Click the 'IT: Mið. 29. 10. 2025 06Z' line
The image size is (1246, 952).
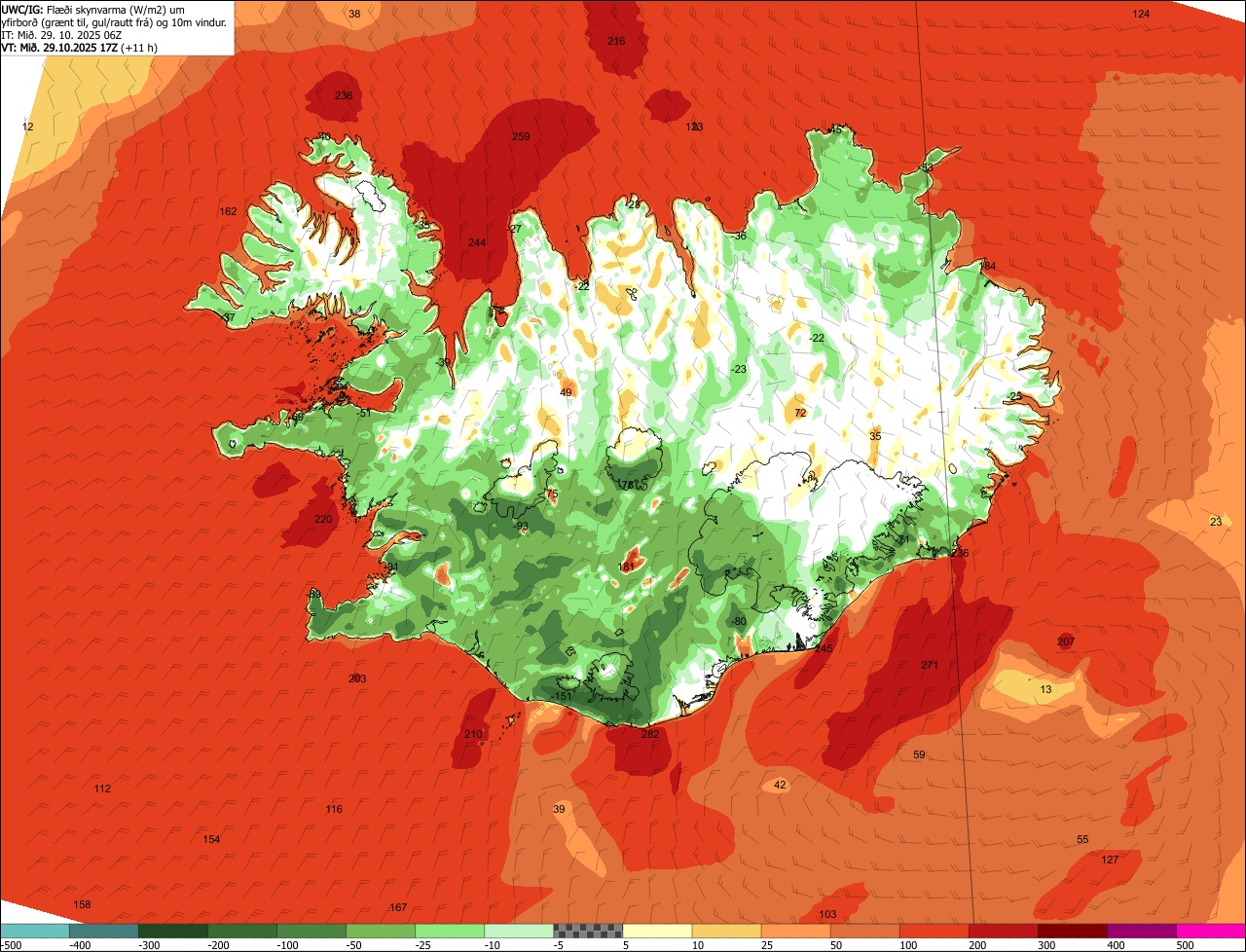tap(61, 35)
